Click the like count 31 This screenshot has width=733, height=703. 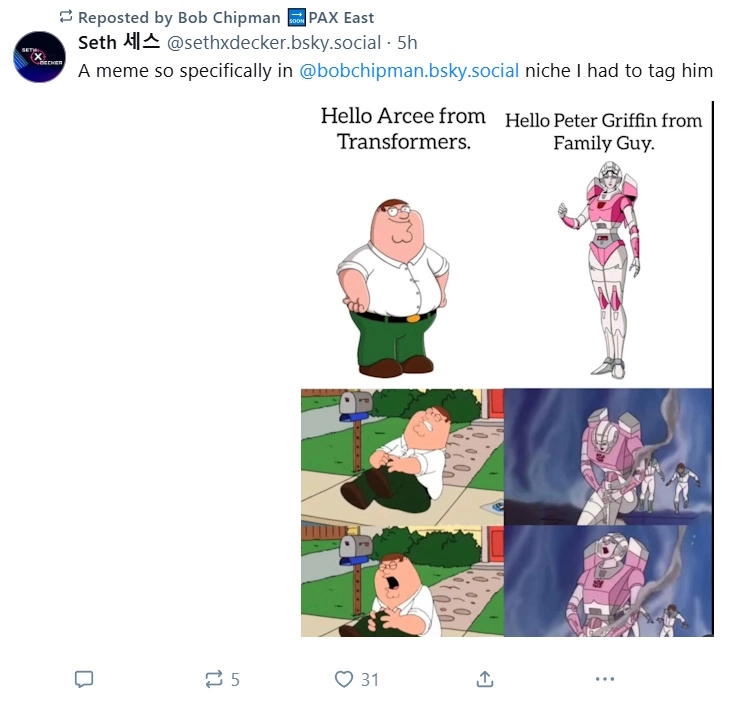369,680
